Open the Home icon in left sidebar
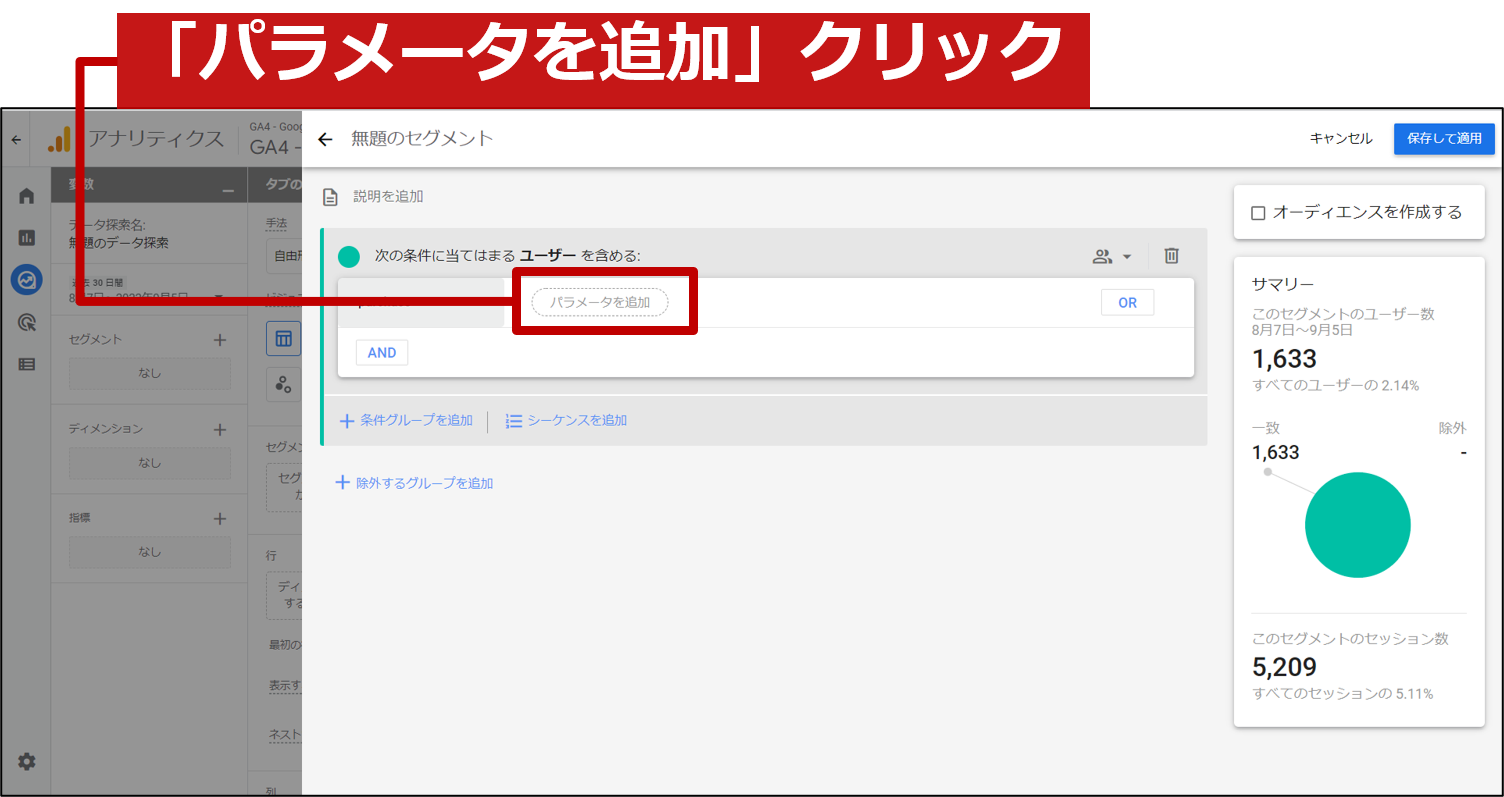 pos(27,196)
